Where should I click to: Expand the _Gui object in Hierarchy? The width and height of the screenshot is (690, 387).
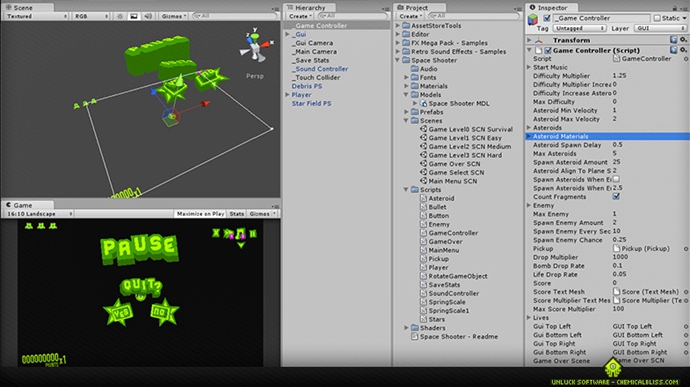(x=287, y=34)
